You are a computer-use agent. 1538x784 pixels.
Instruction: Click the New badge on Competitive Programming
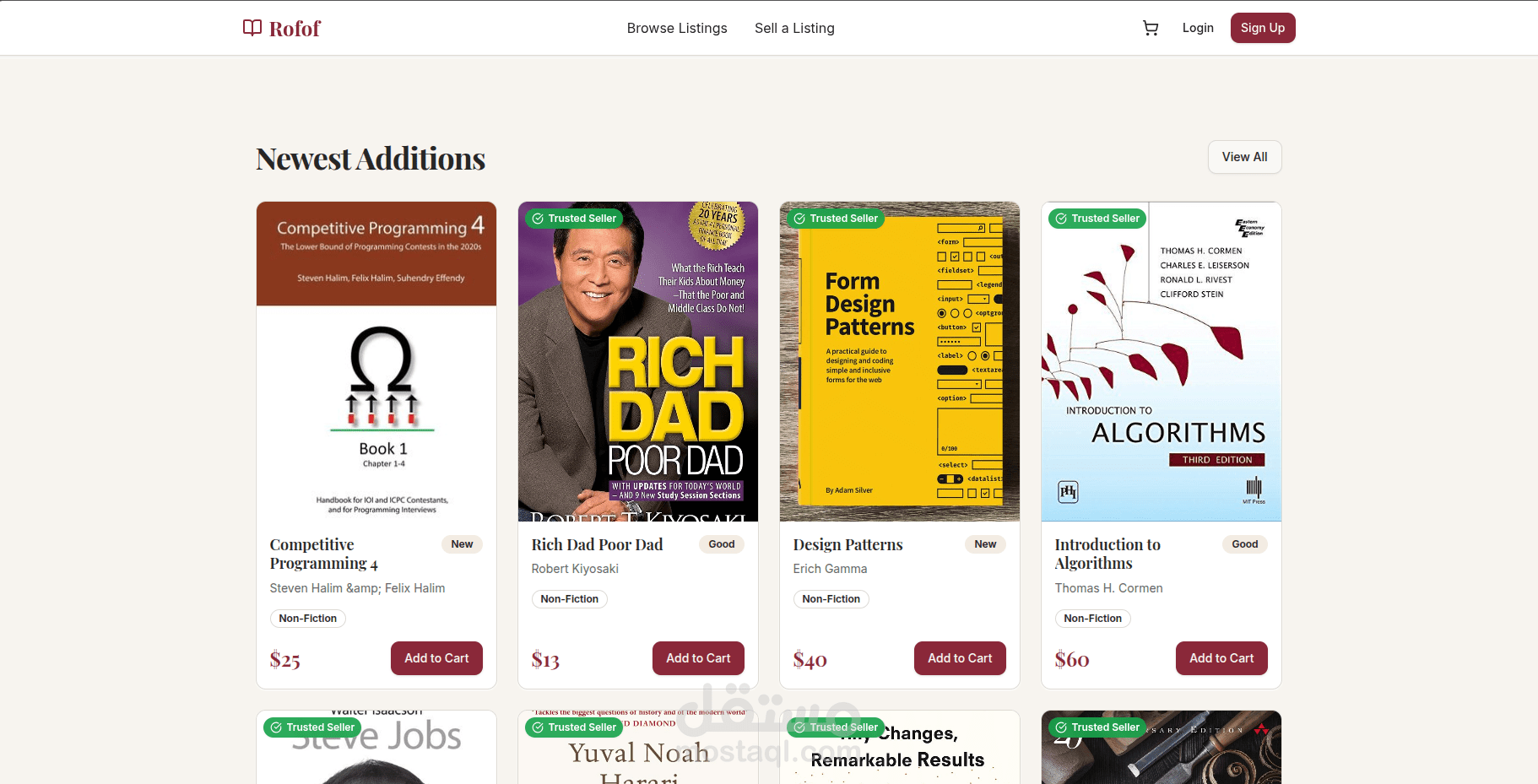(x=462, y=544)
